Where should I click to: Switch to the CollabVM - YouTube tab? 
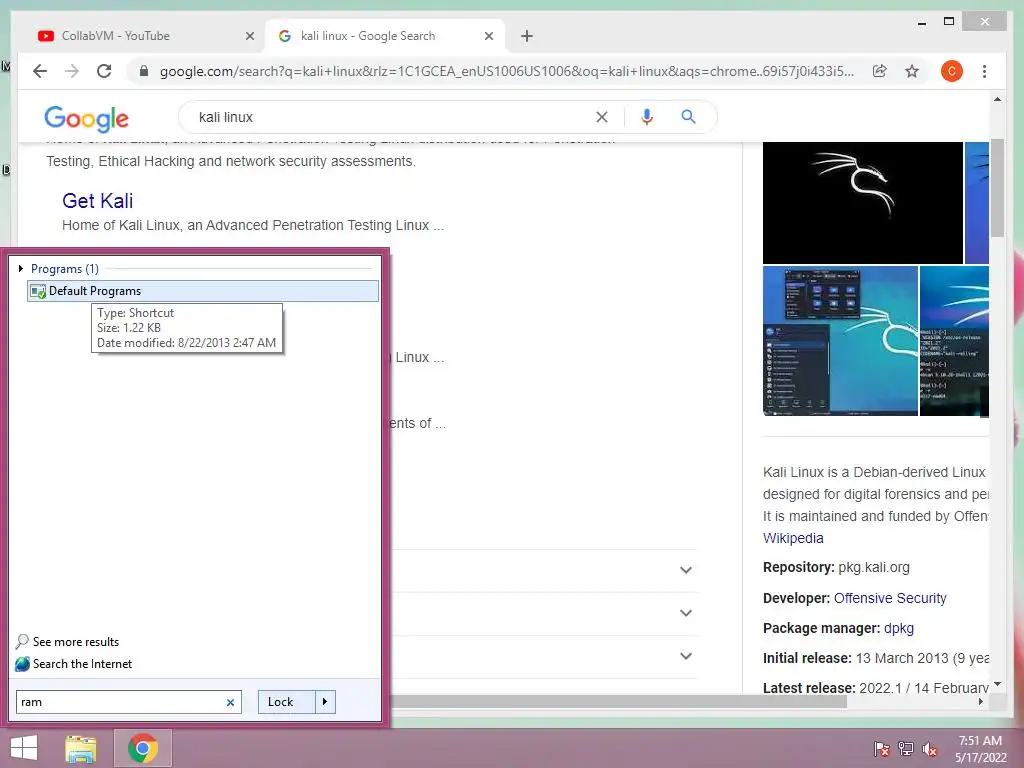tap(144, 36)
